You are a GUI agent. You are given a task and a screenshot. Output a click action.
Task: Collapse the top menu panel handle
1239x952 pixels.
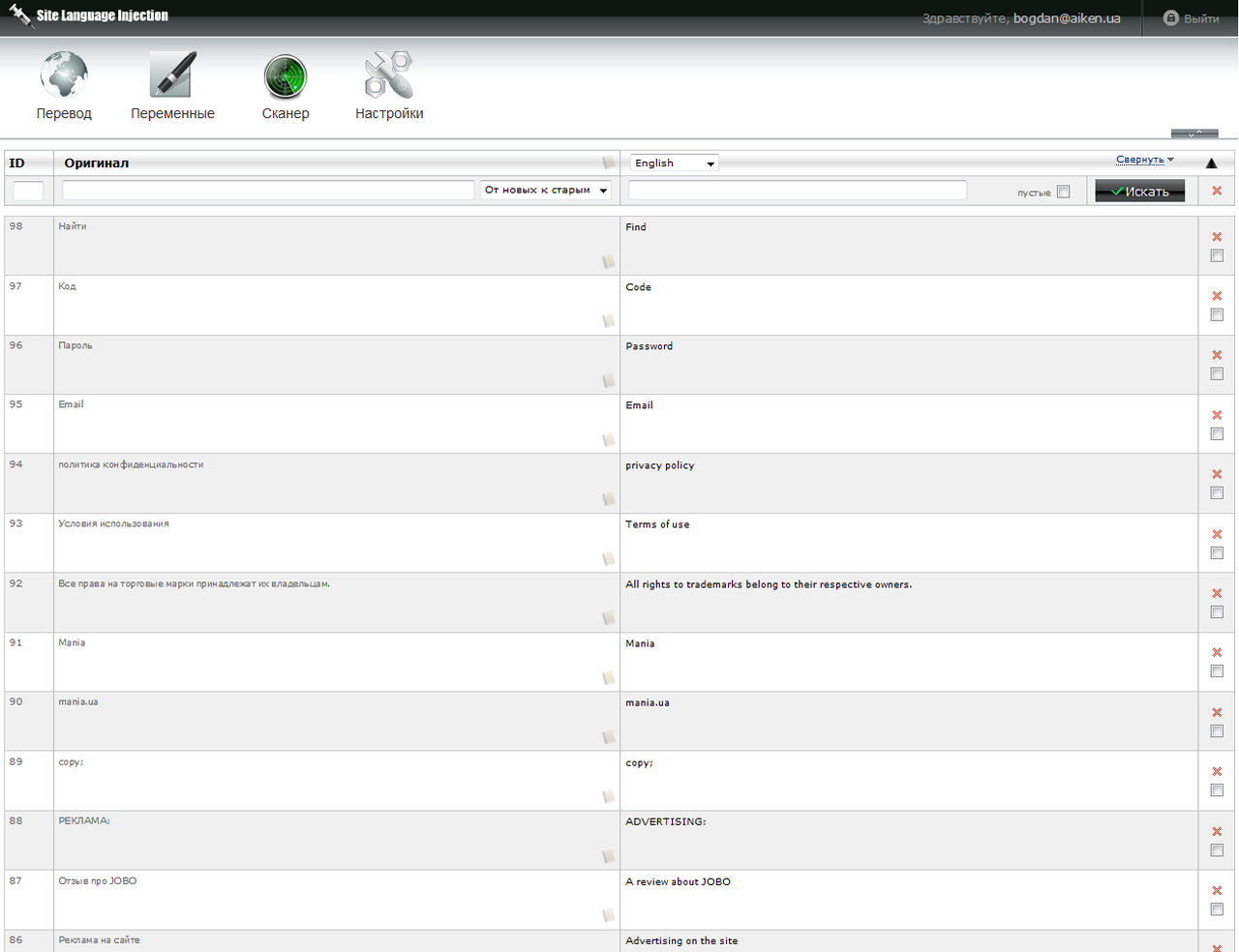[x=1194, y=134]
